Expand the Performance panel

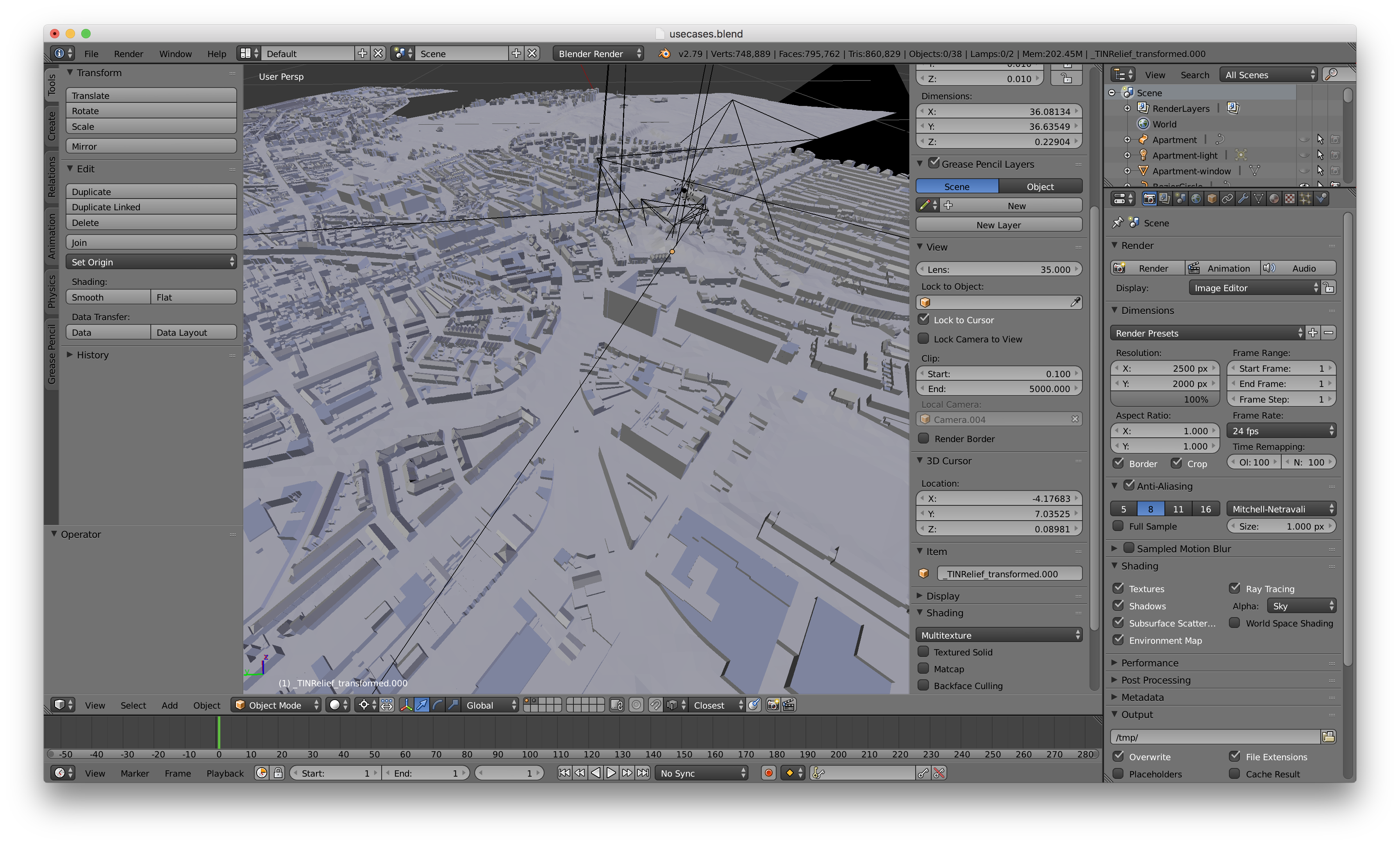point(1149,663)
